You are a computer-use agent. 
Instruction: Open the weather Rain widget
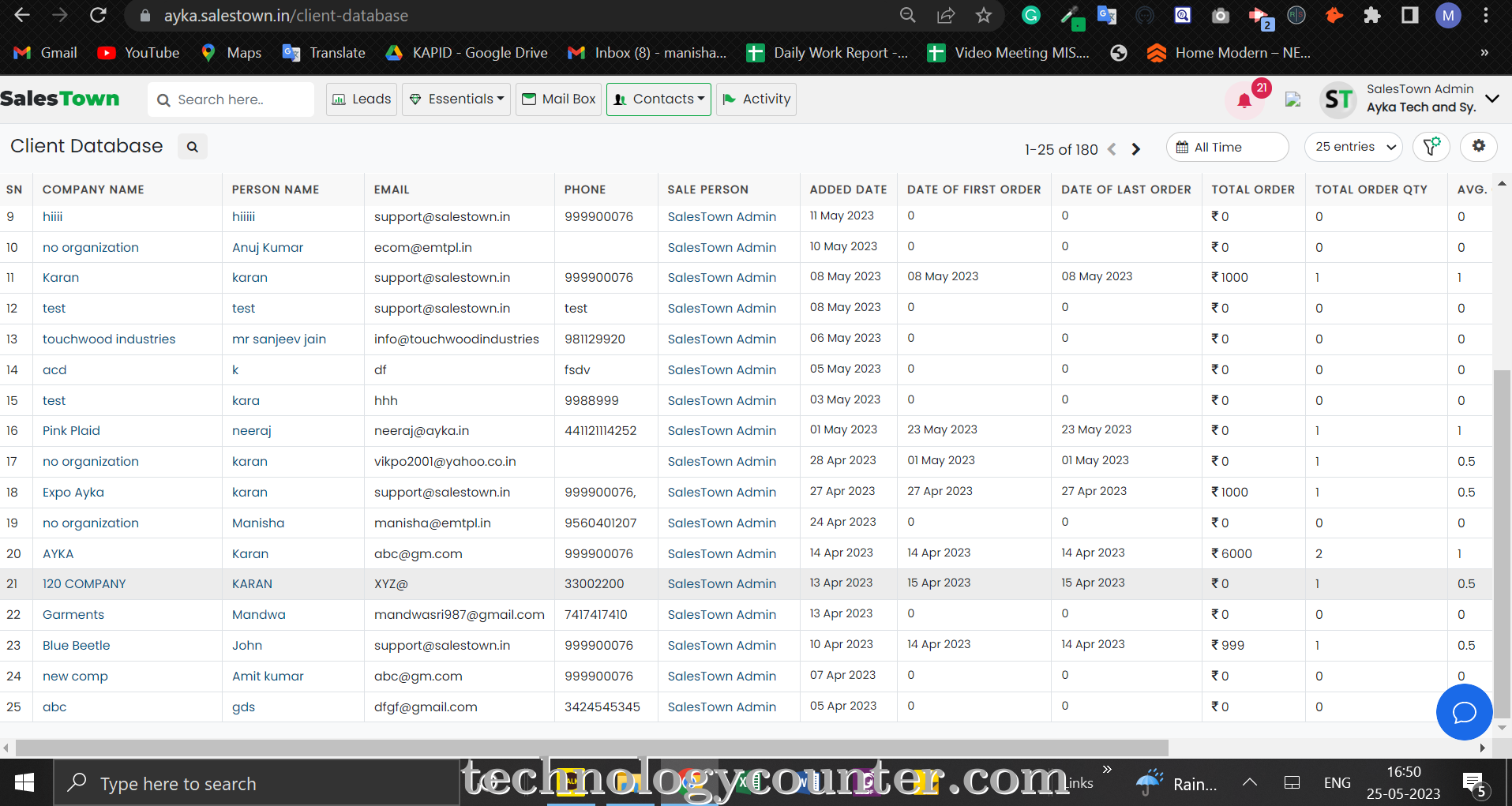(1177, 783)
